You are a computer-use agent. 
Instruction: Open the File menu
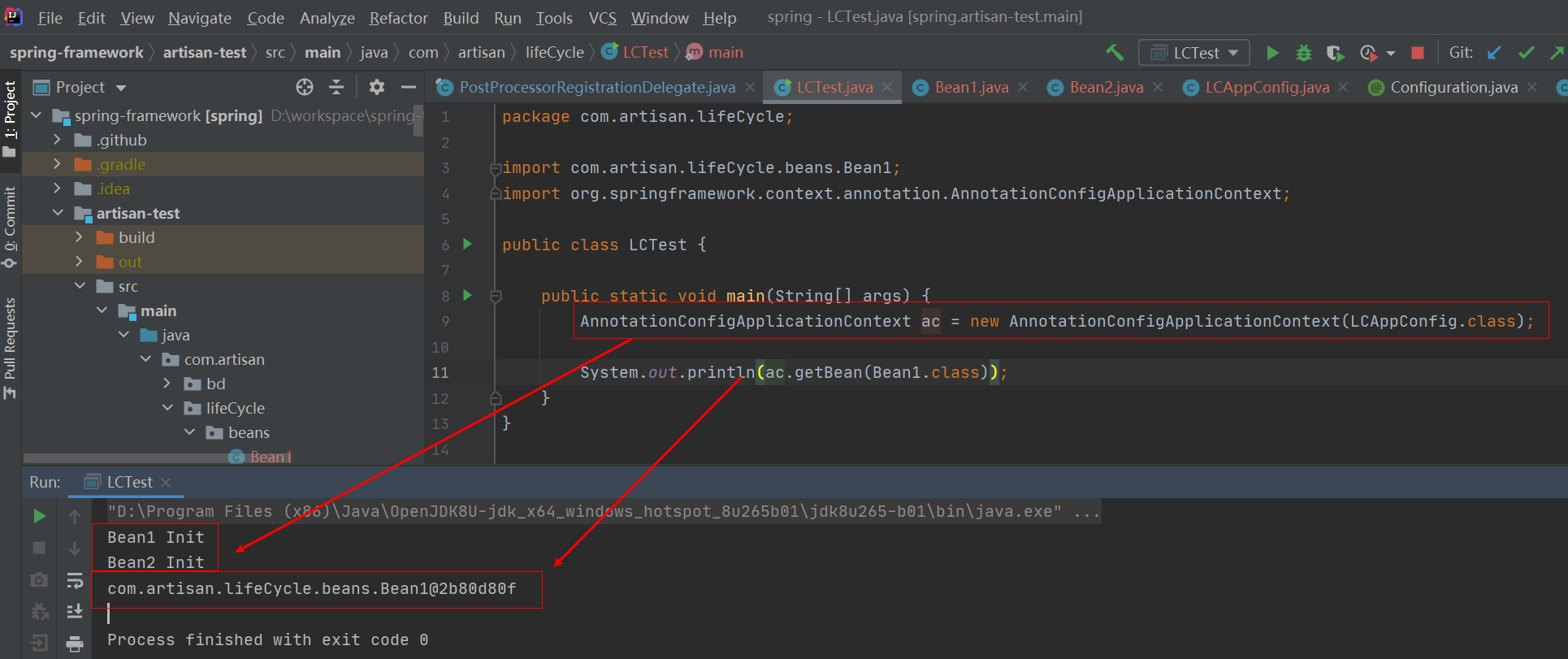(50, 18)
